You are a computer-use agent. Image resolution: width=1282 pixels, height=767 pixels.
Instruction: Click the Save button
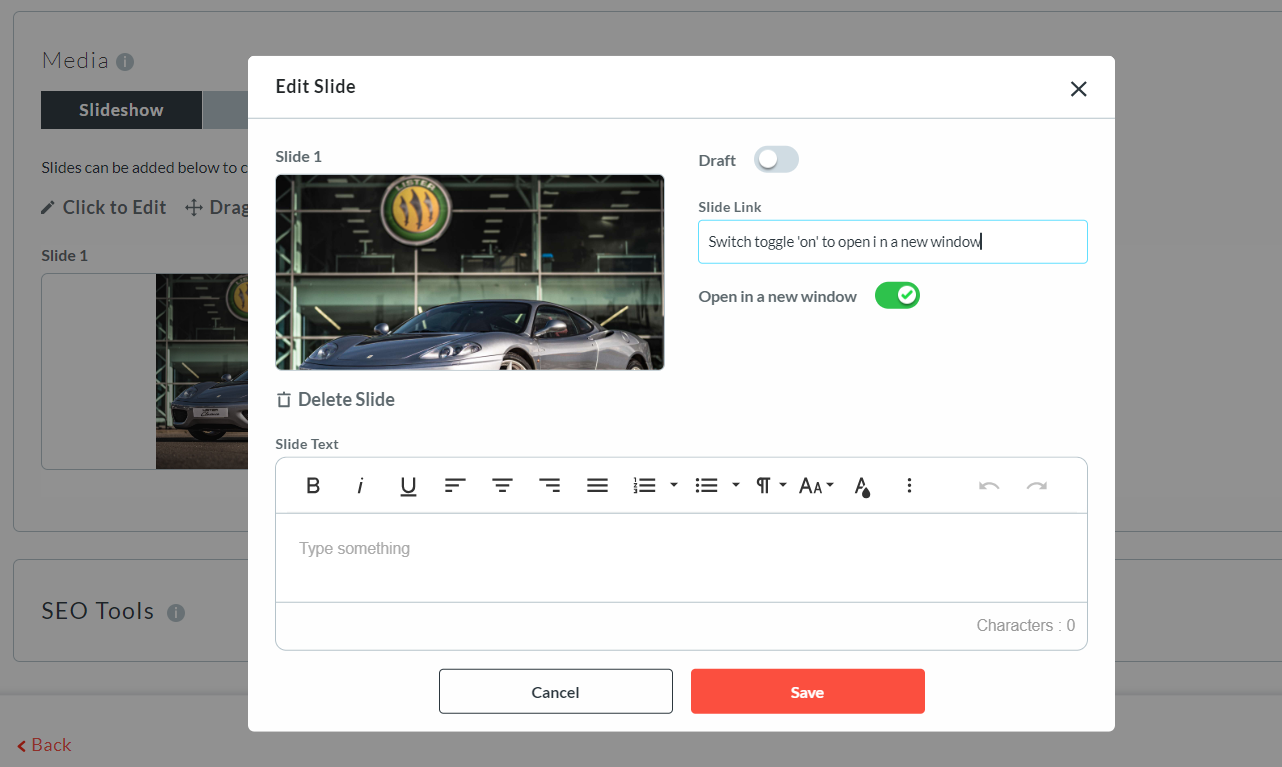(807, 692)
